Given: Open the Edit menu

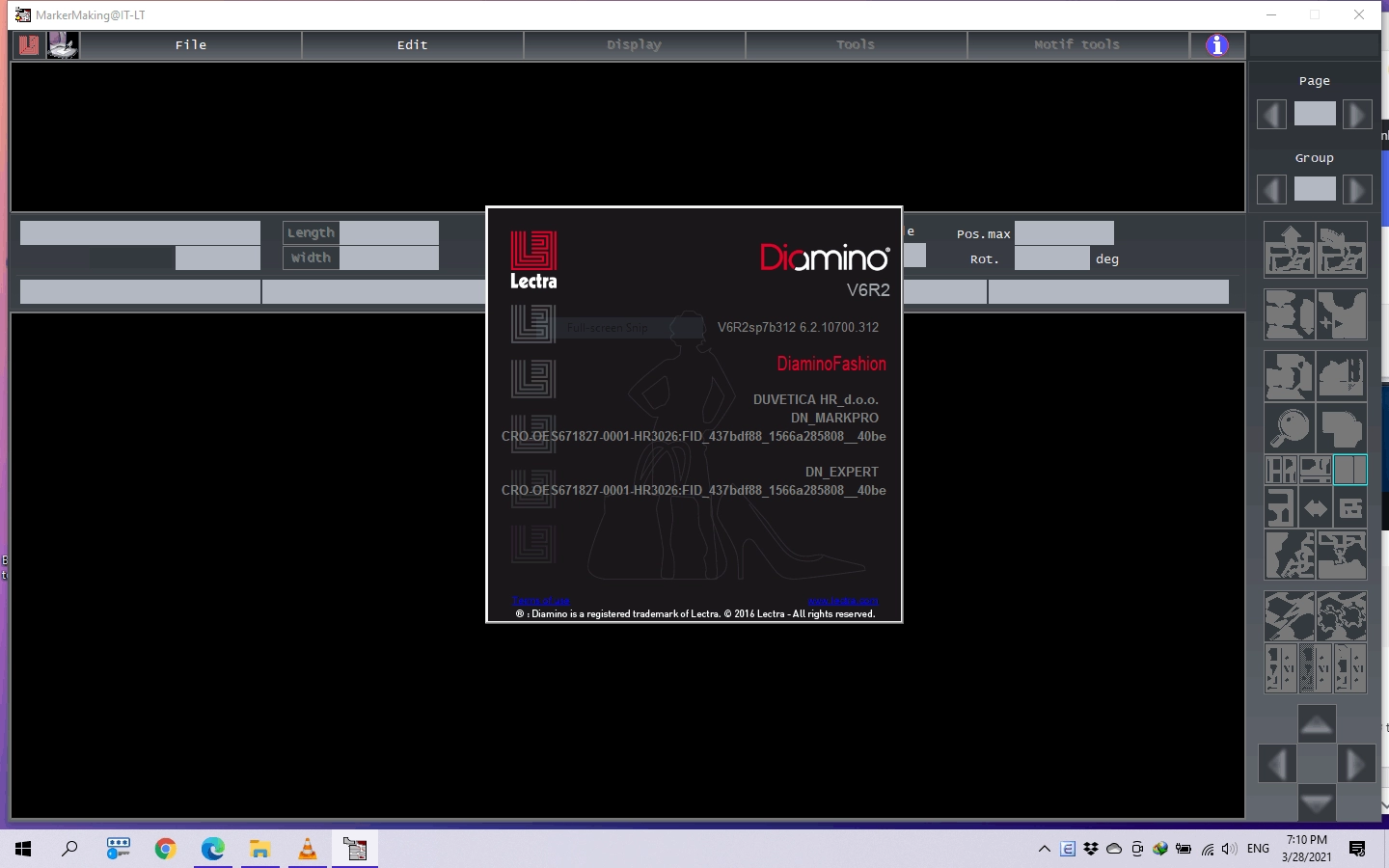Looking at the screenshot, I should point(413,44).
